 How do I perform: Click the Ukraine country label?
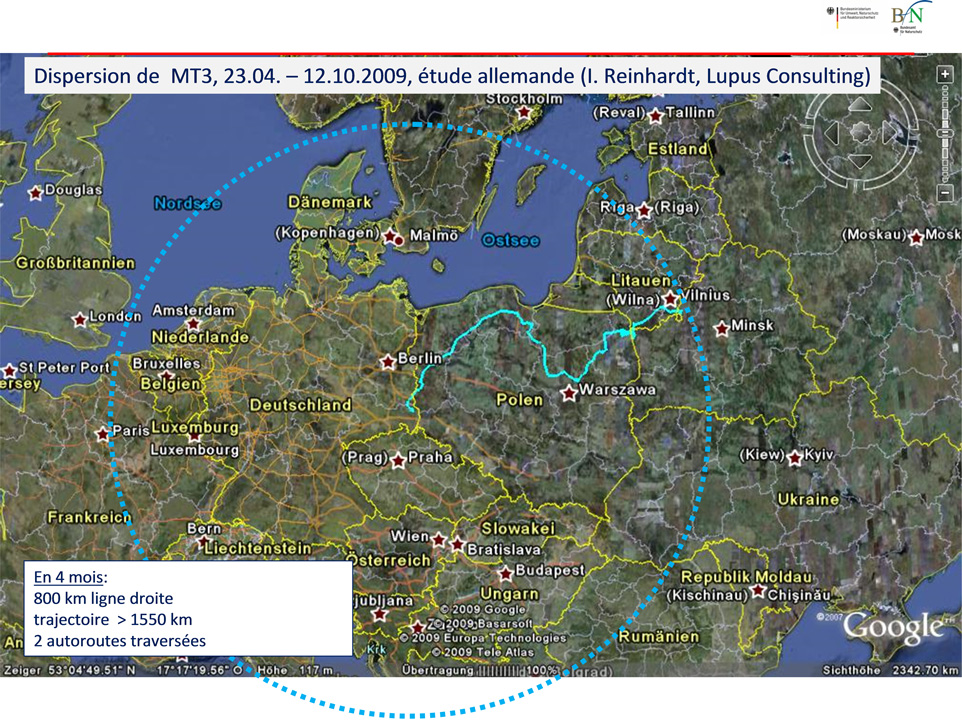(809, 499)
